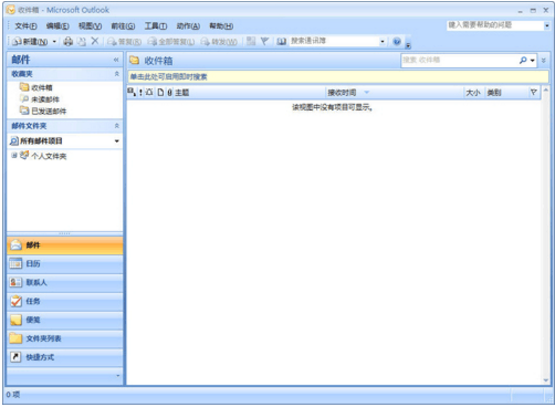Collapse the 邮件文件夹 section

tap(117, 126)
